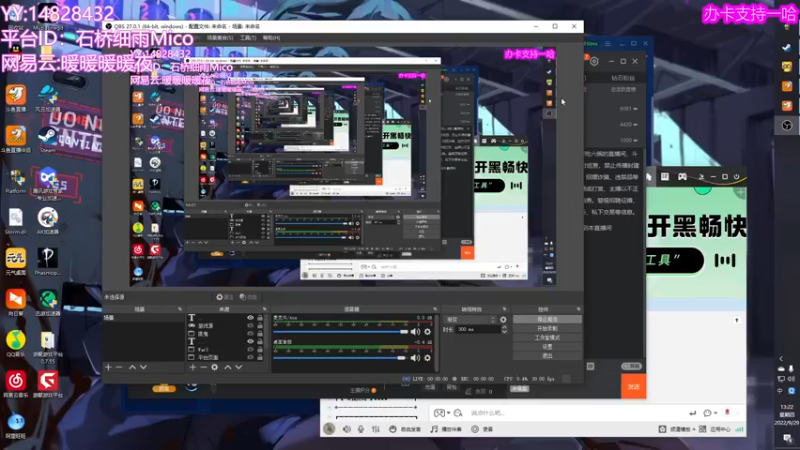Click the hexagon settings icon in the Douyu window
This screenshot has height=450, width=800.
point(594,61)
